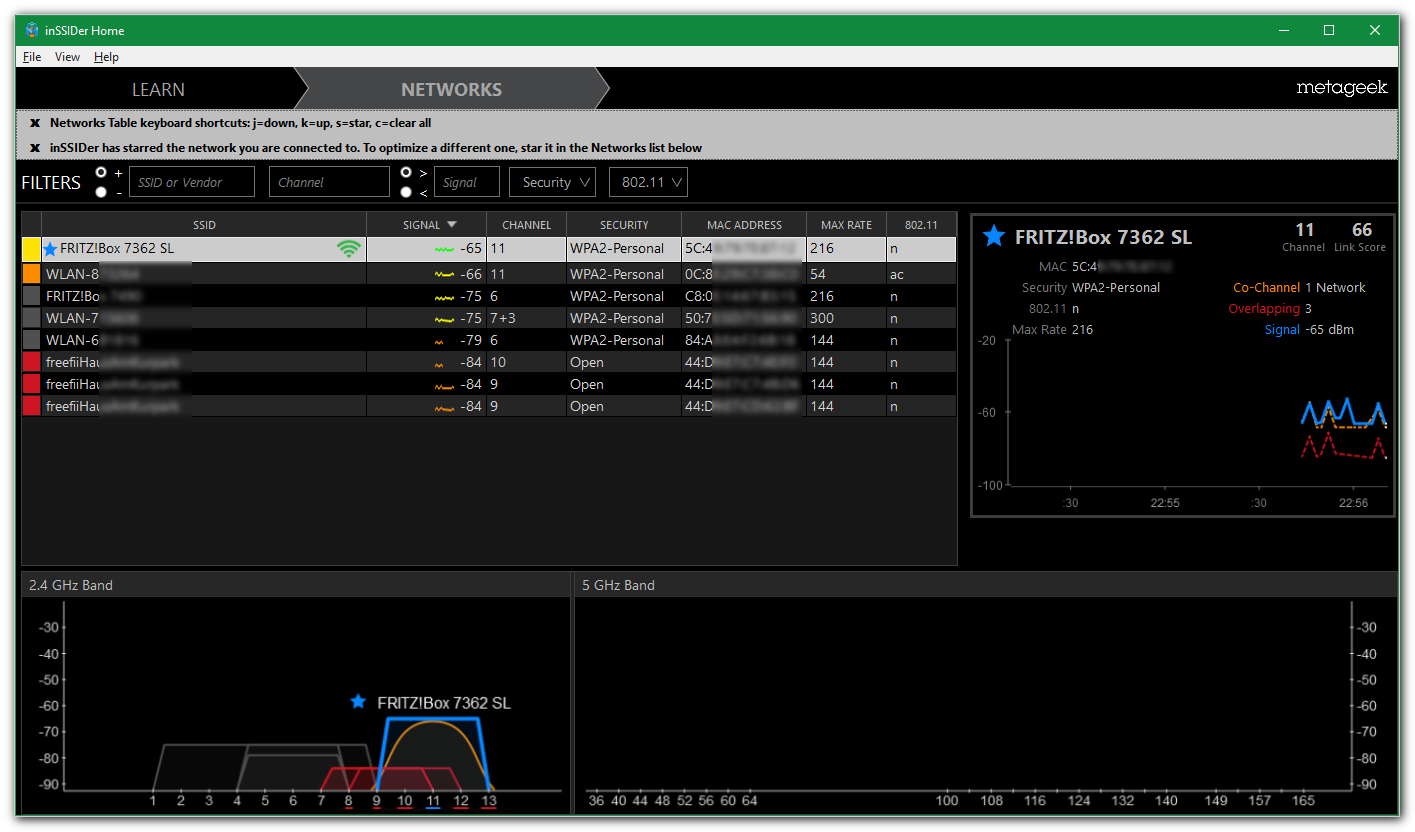
Task: Dismiss the starred network notice with its X
Action: coord(35,148)
